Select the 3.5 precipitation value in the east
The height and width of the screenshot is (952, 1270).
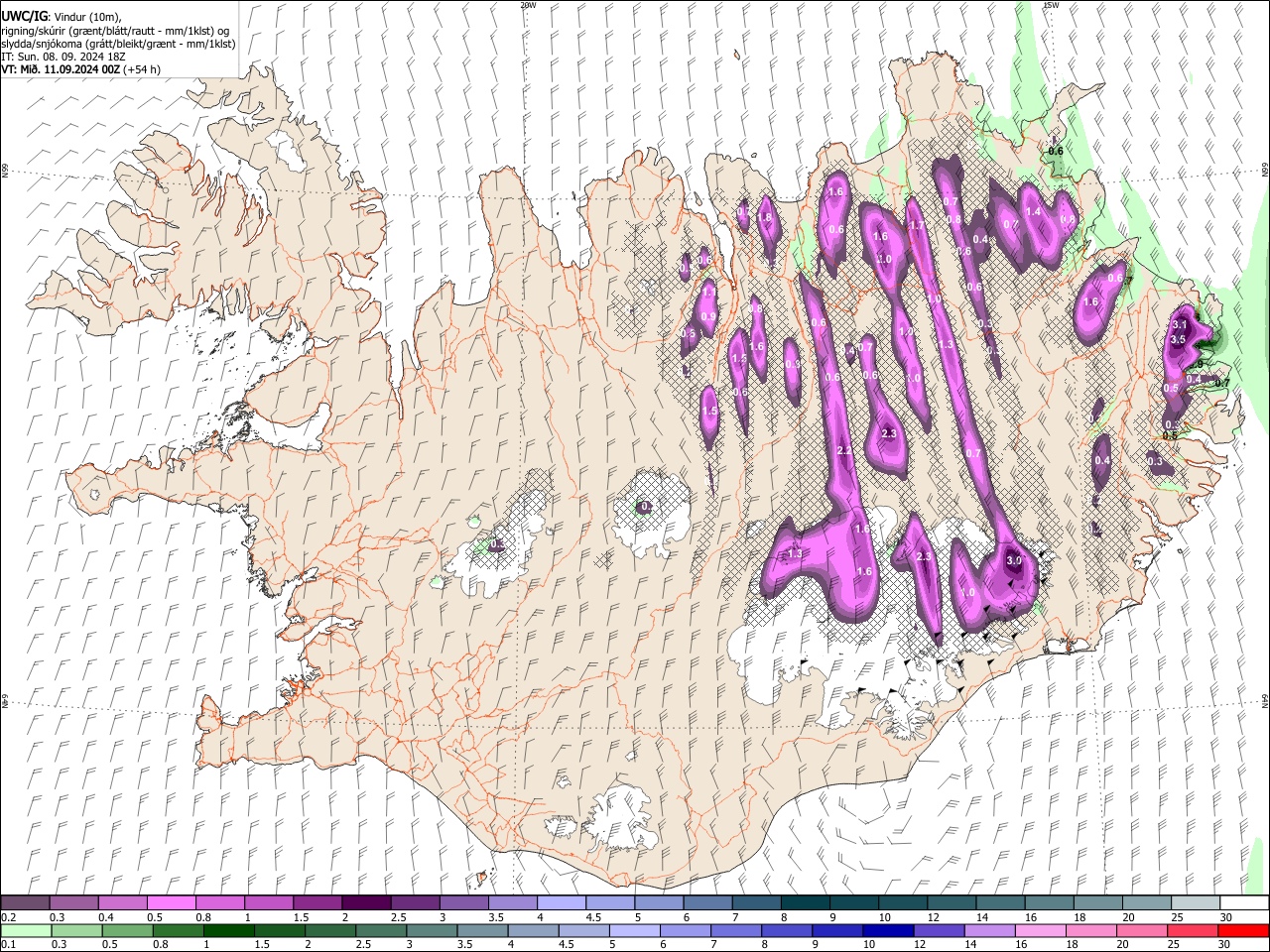click(1178, 339)
